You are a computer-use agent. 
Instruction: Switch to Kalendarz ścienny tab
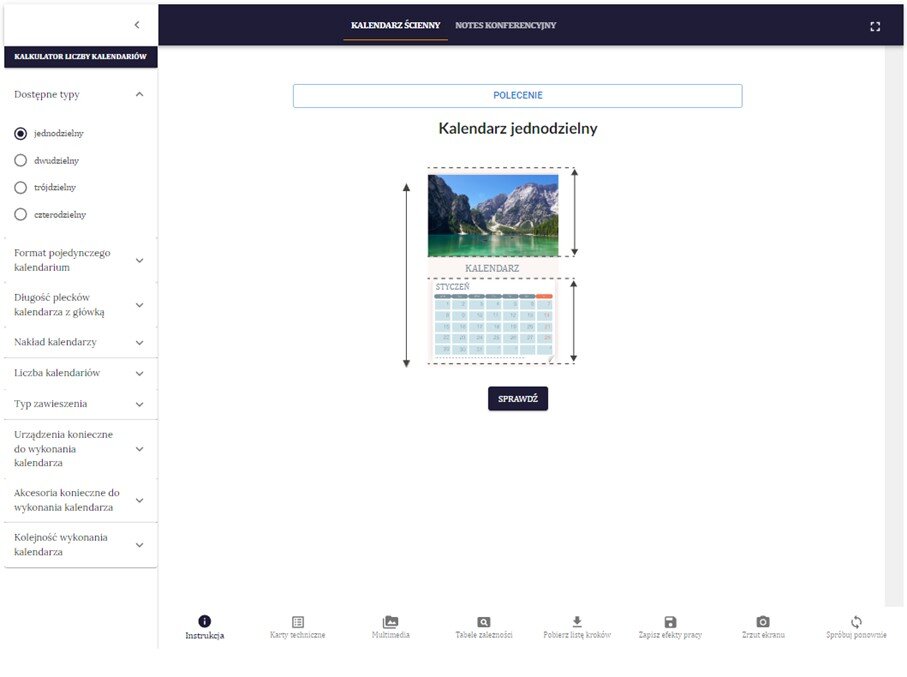coord(396,25)
